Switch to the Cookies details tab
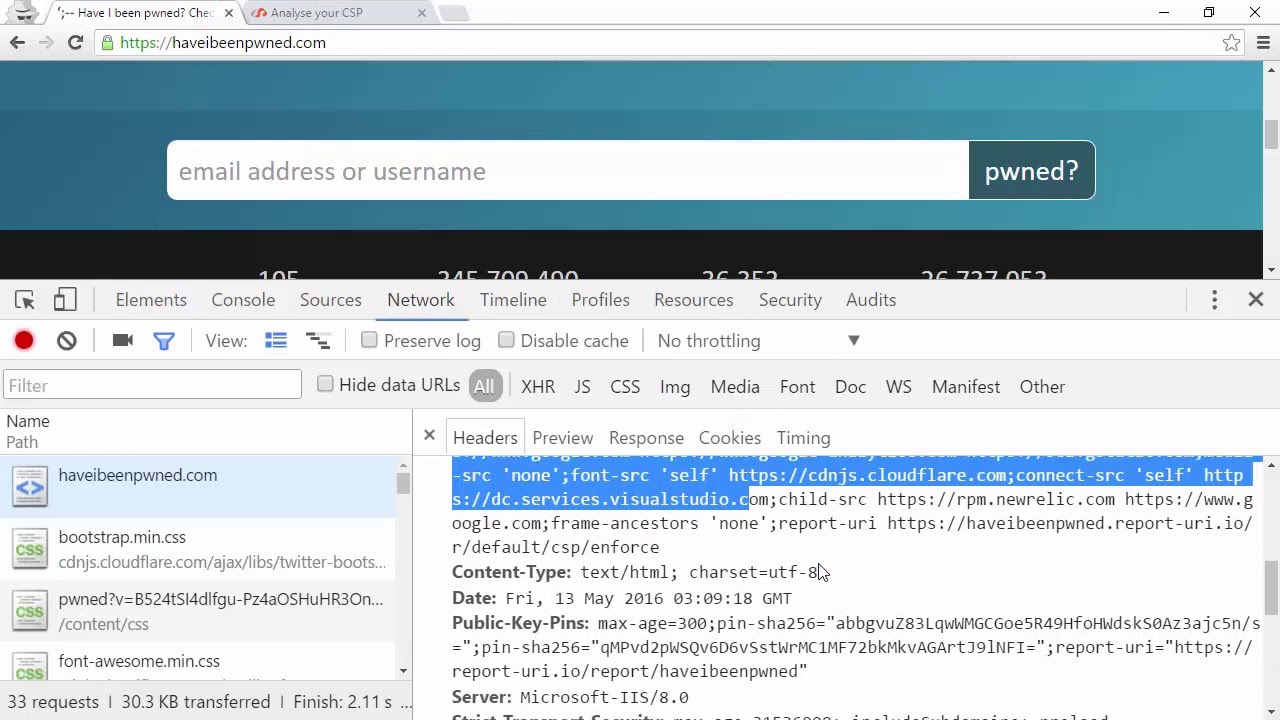Viewport: 1280px width, 720px height. pyautogui.click(x=730, y=438)
